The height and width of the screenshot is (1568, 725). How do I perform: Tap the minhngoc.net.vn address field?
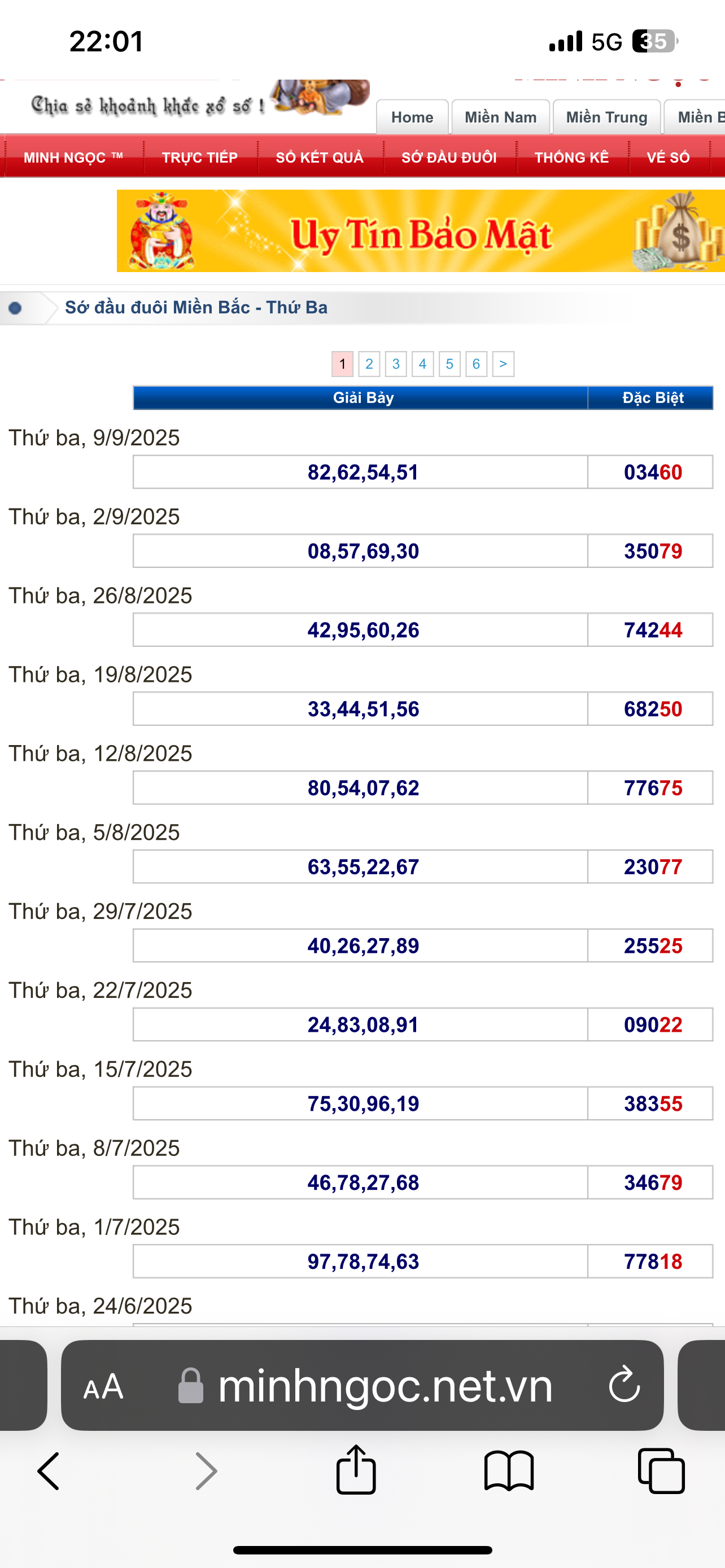coord(385,1385)
